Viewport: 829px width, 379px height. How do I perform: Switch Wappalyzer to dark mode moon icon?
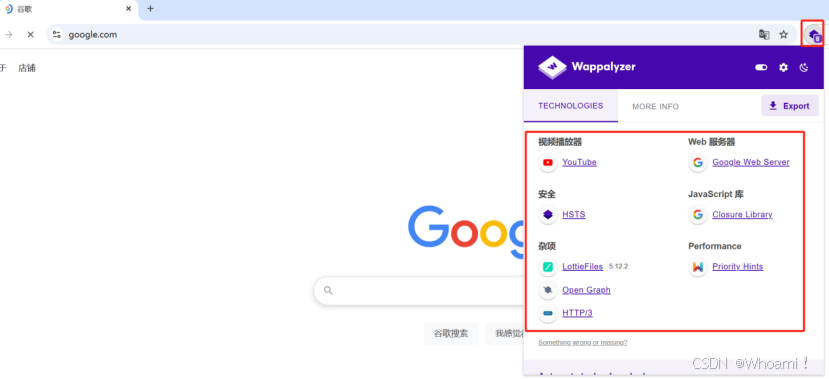point(804,67)
